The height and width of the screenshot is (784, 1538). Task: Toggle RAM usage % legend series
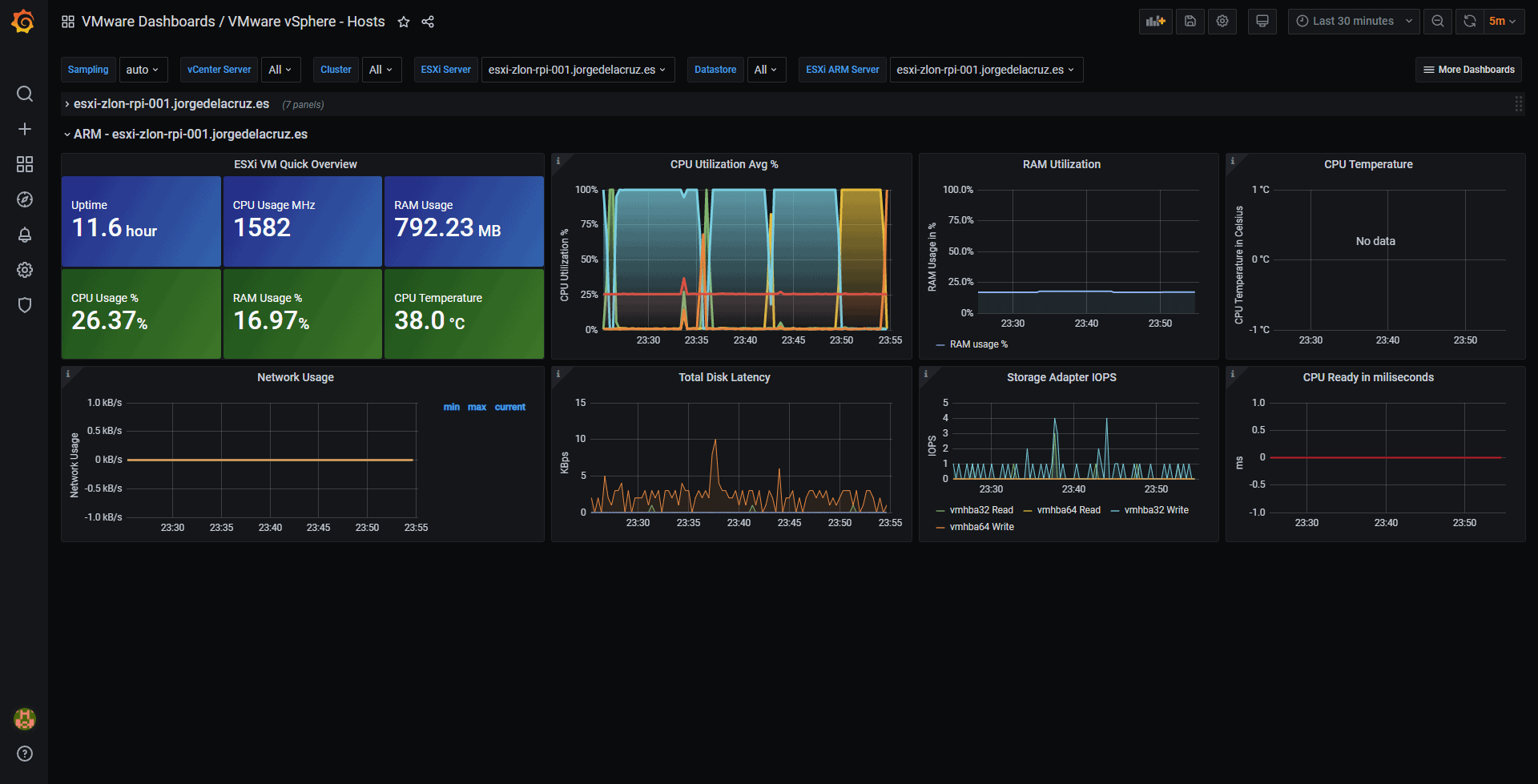[979, 344]
